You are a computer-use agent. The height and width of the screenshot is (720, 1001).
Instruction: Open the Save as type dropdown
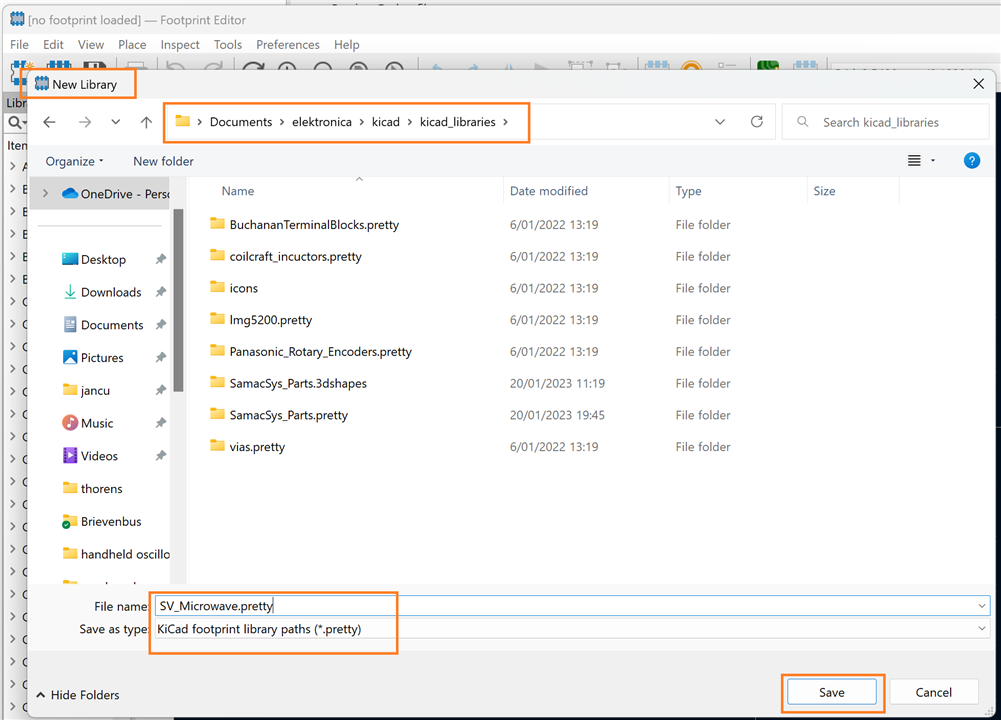coord(982,629)
